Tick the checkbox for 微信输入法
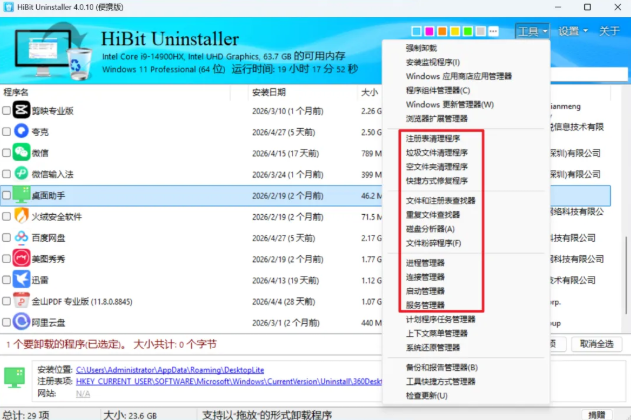Viewport: 631px width, 420px height. click(x=6, y=174)
